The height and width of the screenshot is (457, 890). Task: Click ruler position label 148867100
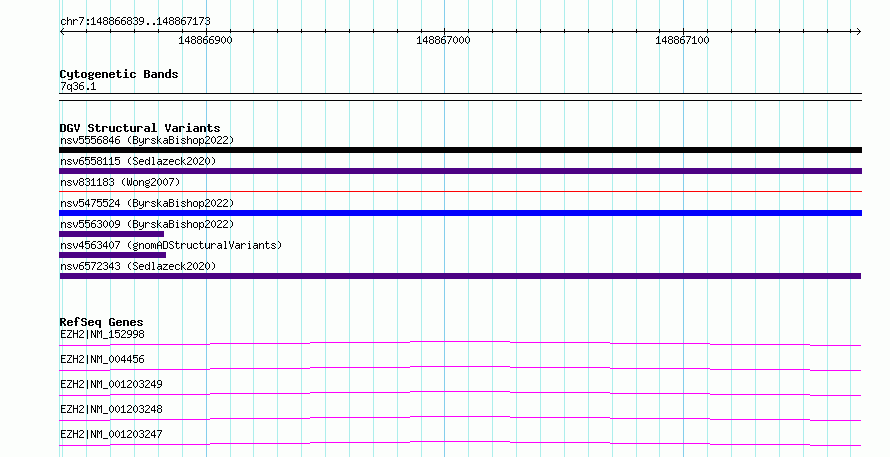pyautogui.click(x=682, y=40)
